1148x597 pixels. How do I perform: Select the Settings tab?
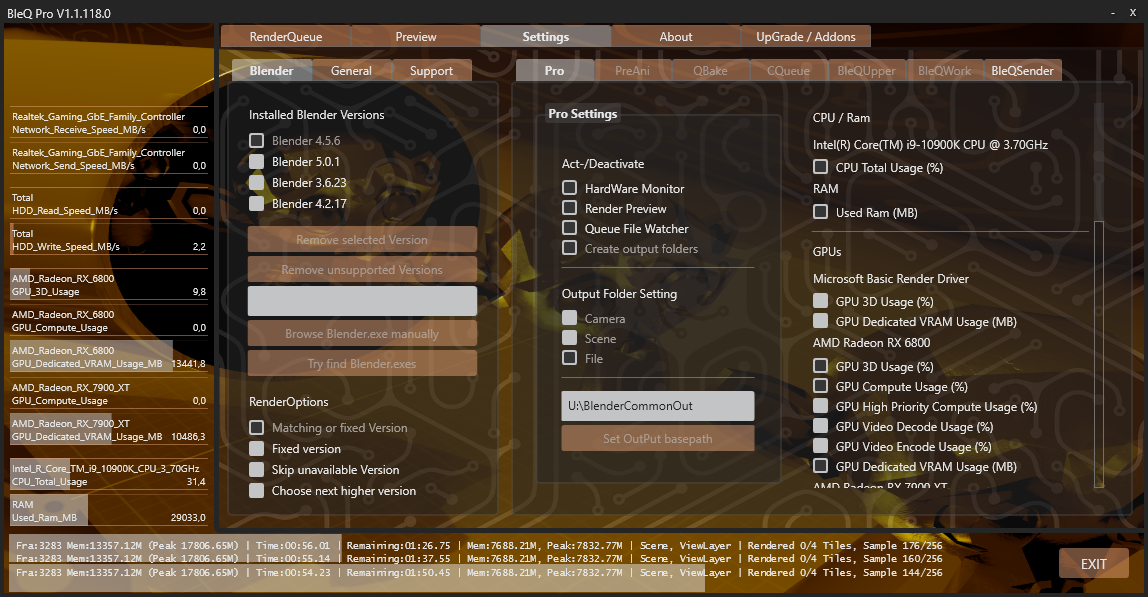(x=545, y=37)
